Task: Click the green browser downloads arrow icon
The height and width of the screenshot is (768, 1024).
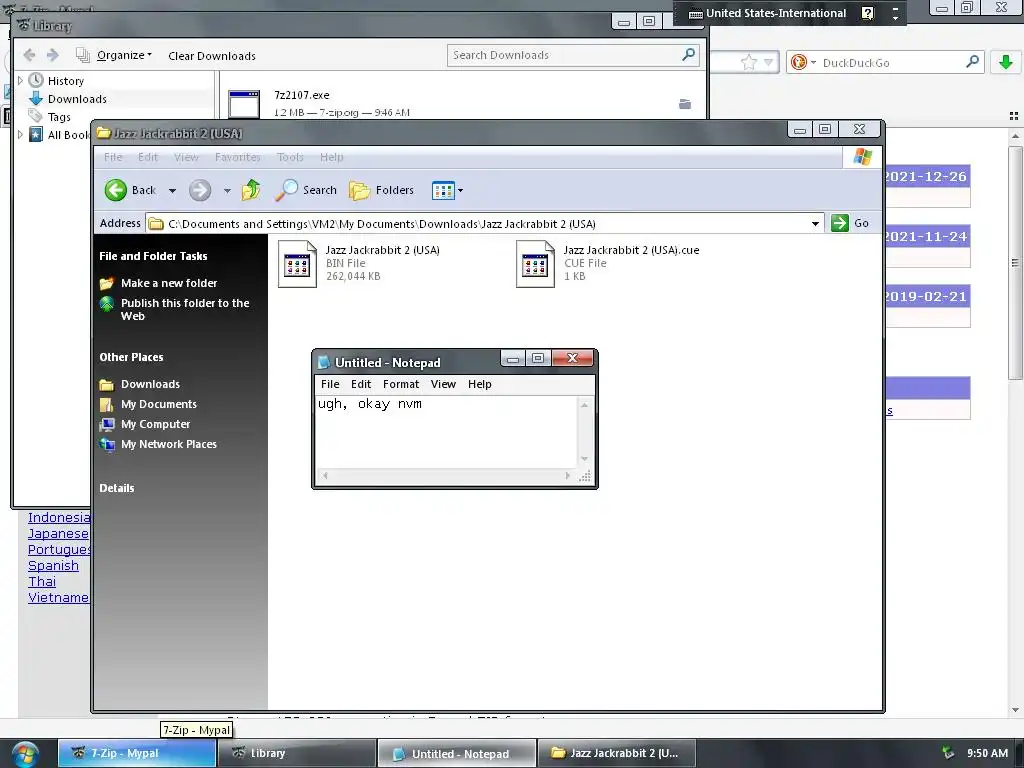Action: 1006,62
